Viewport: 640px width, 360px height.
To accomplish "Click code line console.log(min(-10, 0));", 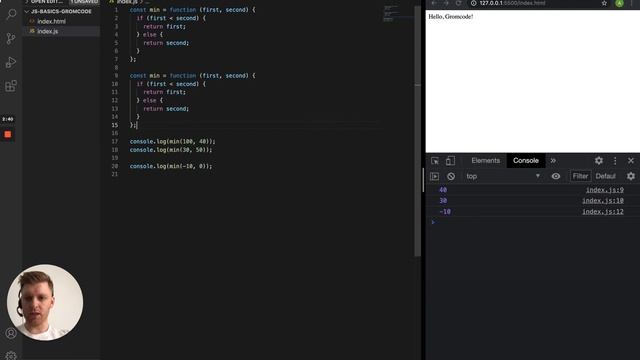I will (171, 166).
